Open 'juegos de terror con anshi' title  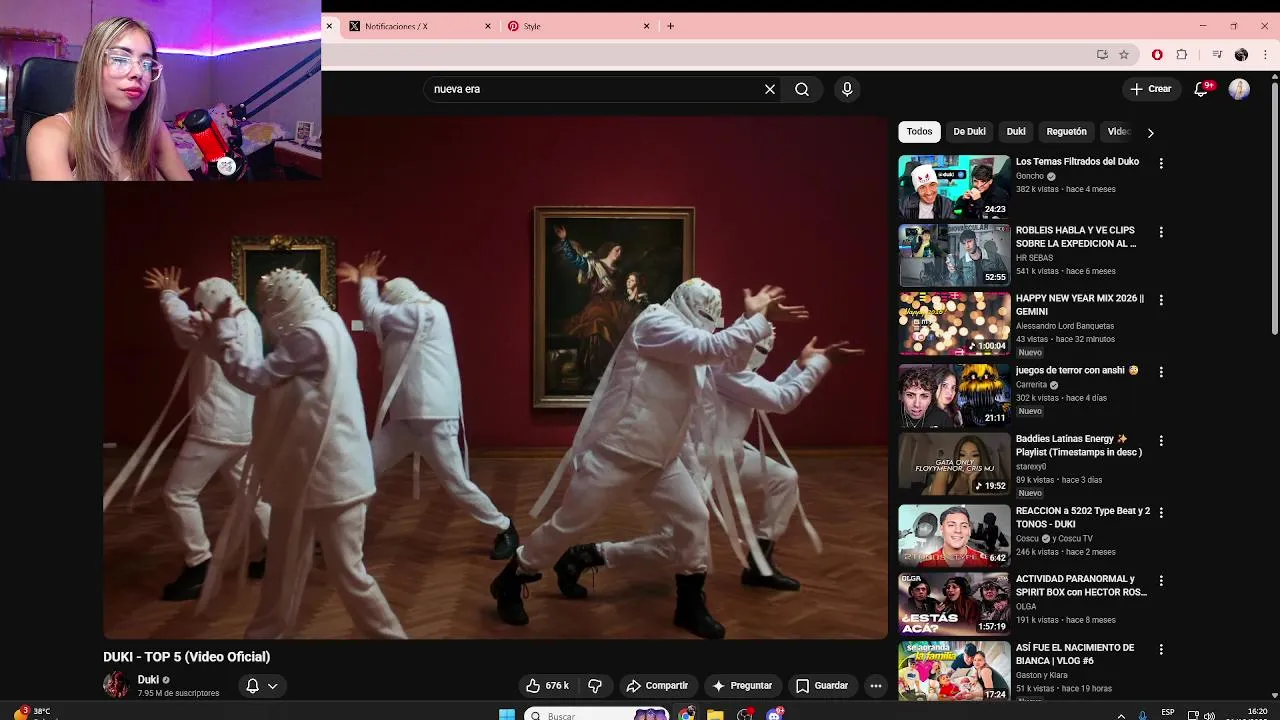pyautogui.click(x=1077, y=370)
